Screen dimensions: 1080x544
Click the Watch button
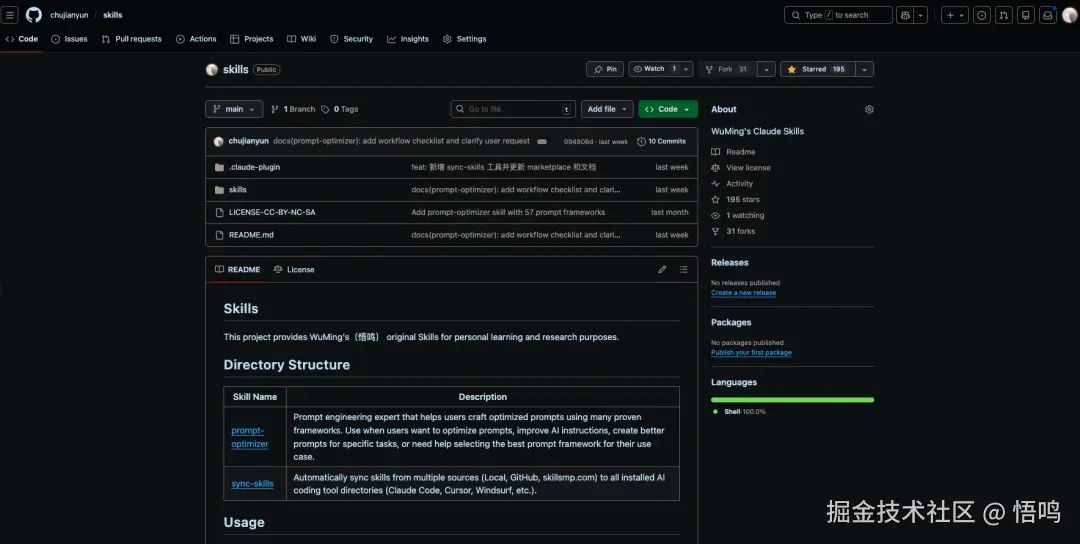point(654,69)
